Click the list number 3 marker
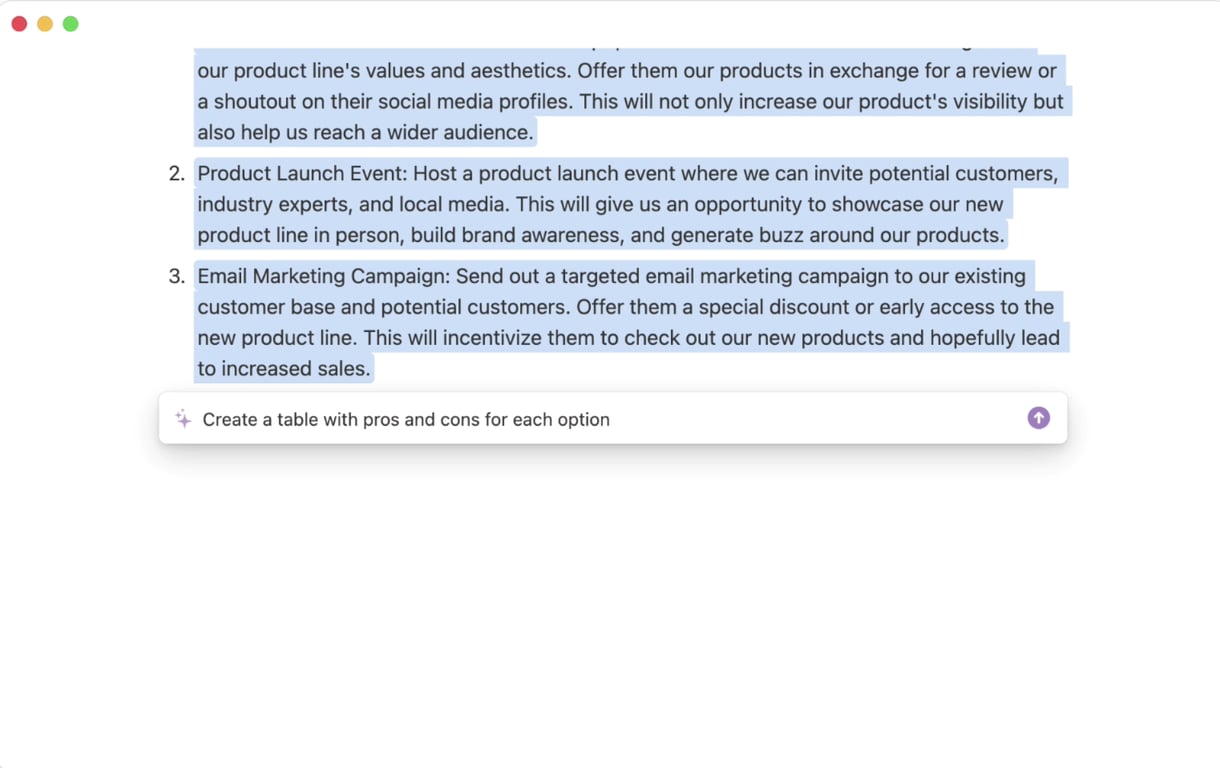The width and height of the screenshot is (1220, 768). point(176,277)
